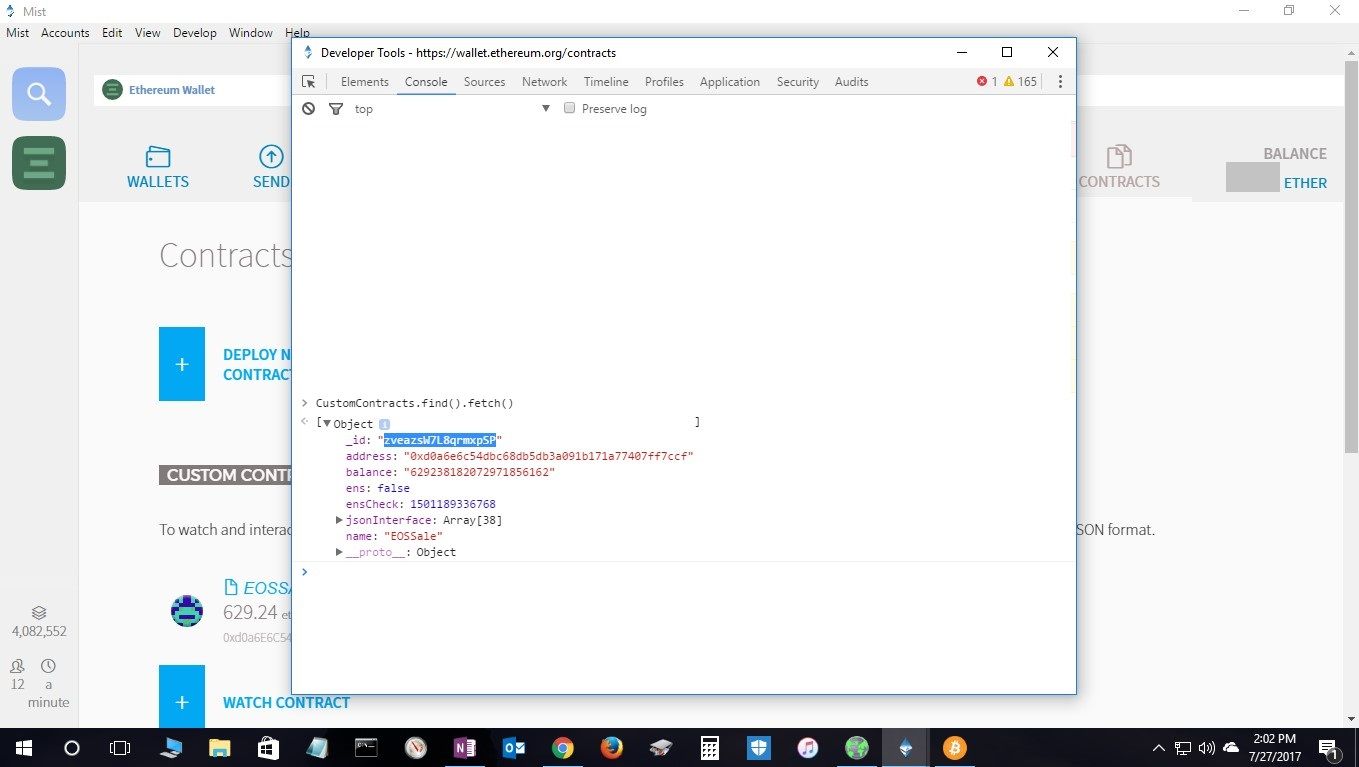Open the Timeline tab
This screenshot has height=767, width=1359.
pyautogui.click(x=606, y=82)
